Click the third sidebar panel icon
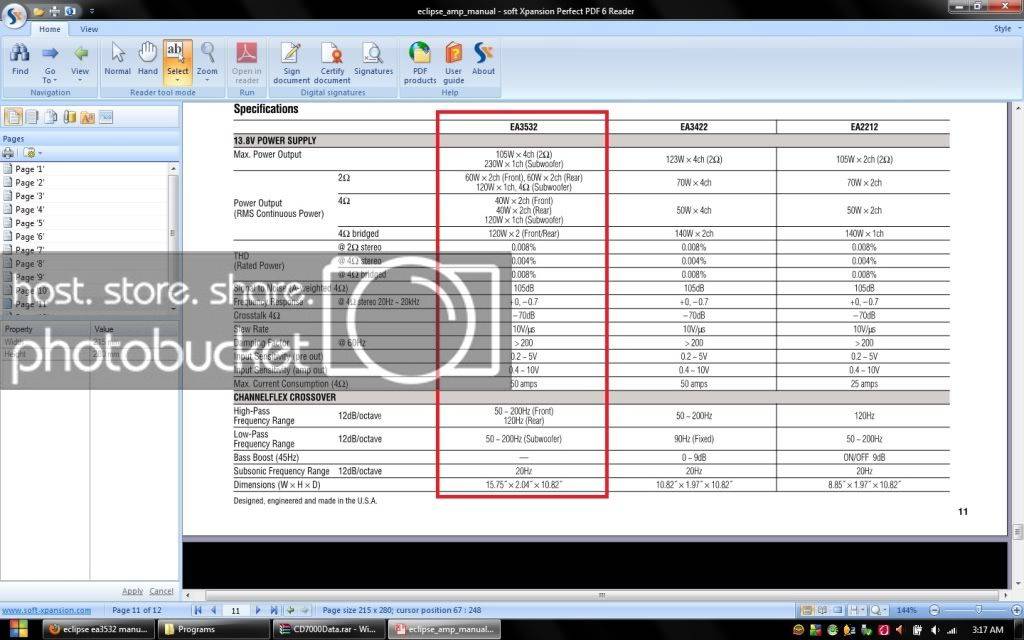1024x640 pixels. [50, 117]
